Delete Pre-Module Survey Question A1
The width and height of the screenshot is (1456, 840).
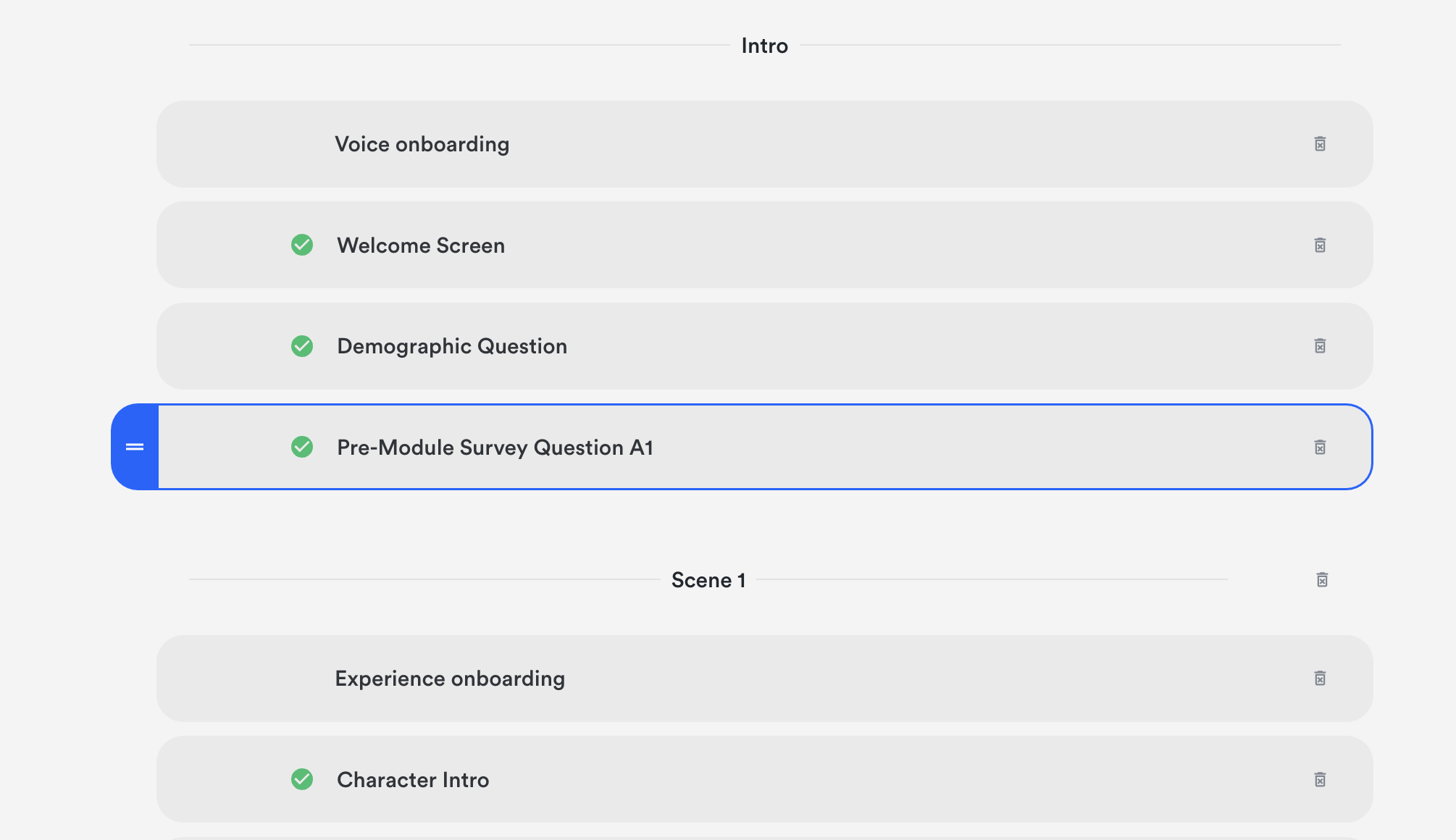[1320, 448]
